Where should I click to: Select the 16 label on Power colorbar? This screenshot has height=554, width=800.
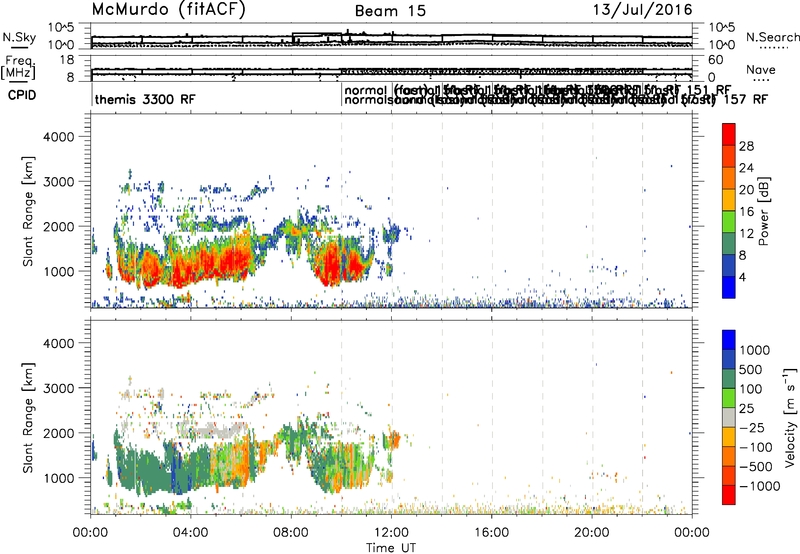746,212
